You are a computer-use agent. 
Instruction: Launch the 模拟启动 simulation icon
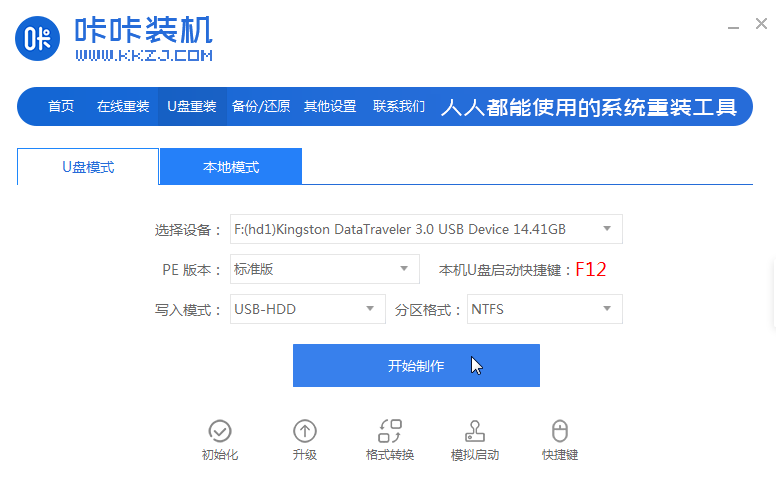[475, 431]
